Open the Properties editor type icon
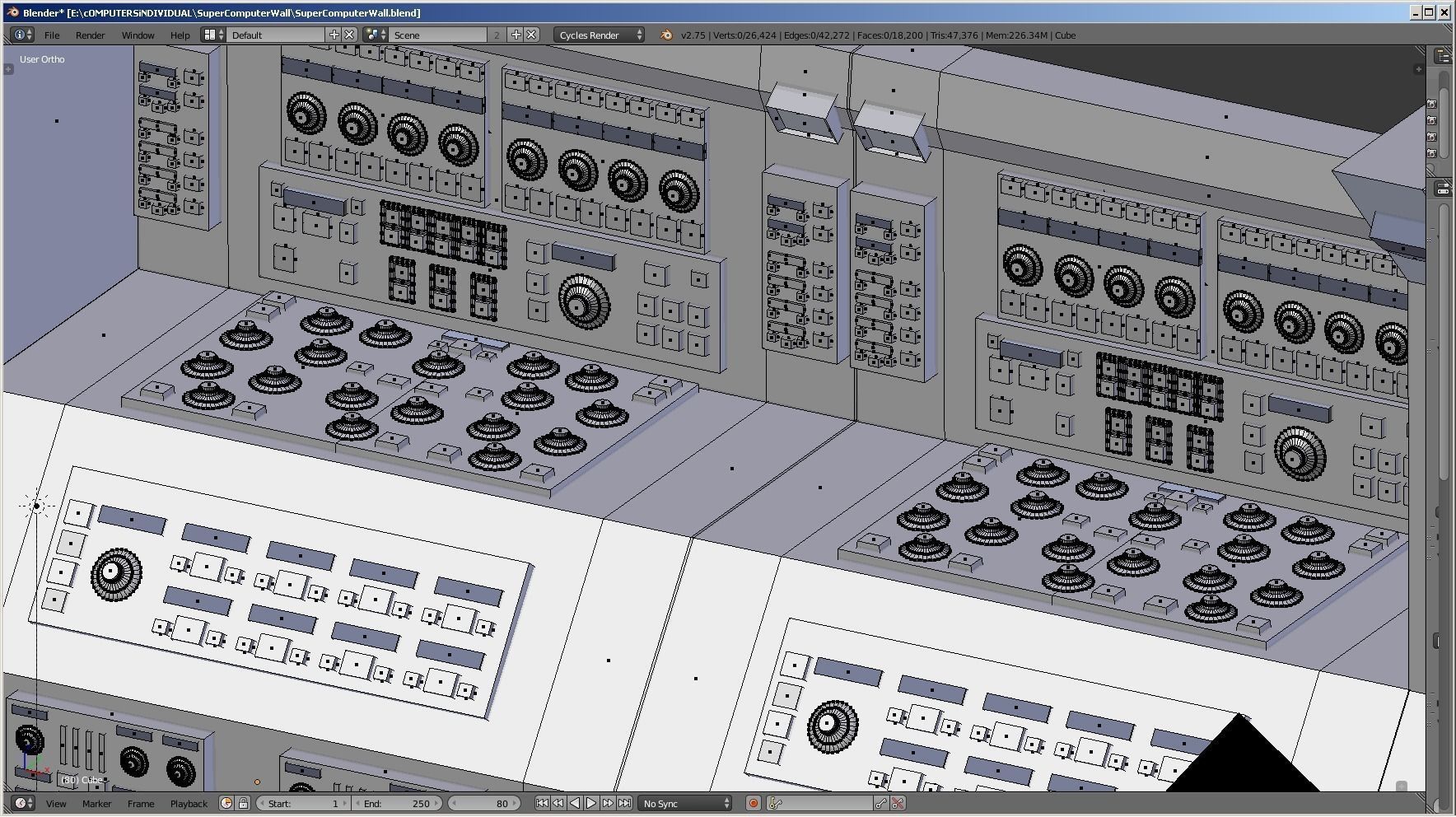The image size is (1456, 817). coord(1444,189)
